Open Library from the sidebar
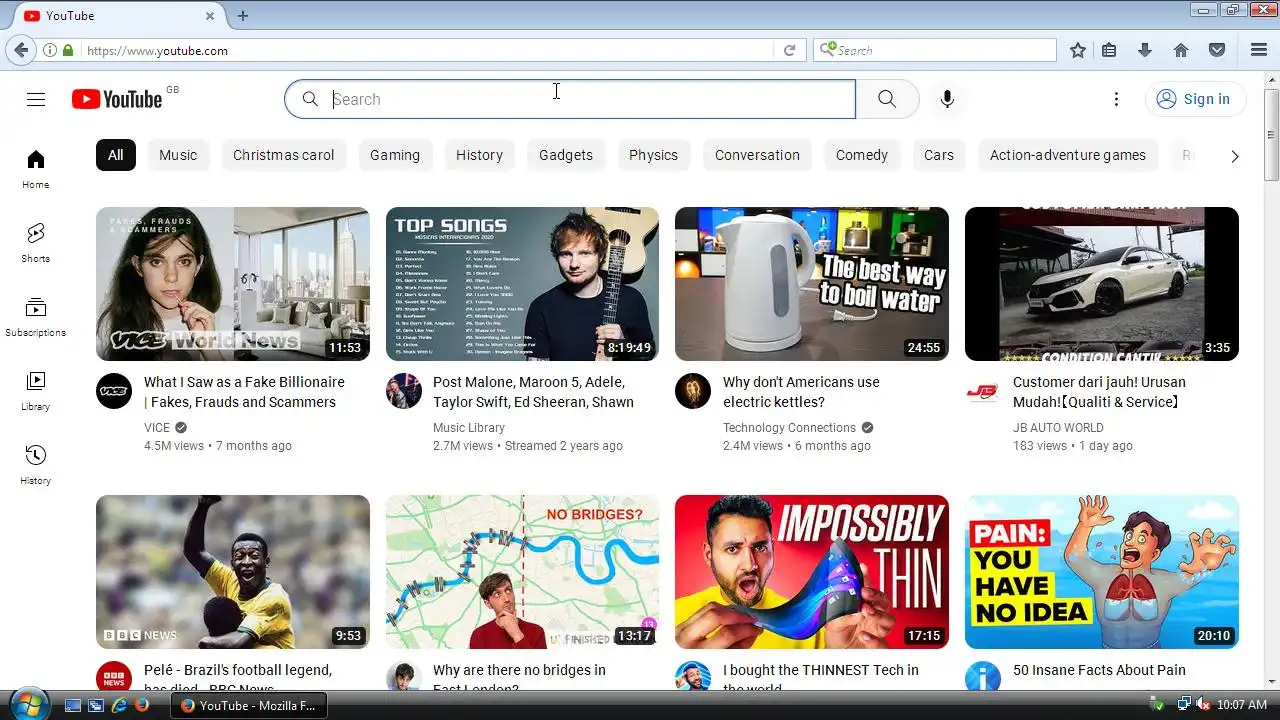The image size is (1280, 720). (x=36, y=390)
